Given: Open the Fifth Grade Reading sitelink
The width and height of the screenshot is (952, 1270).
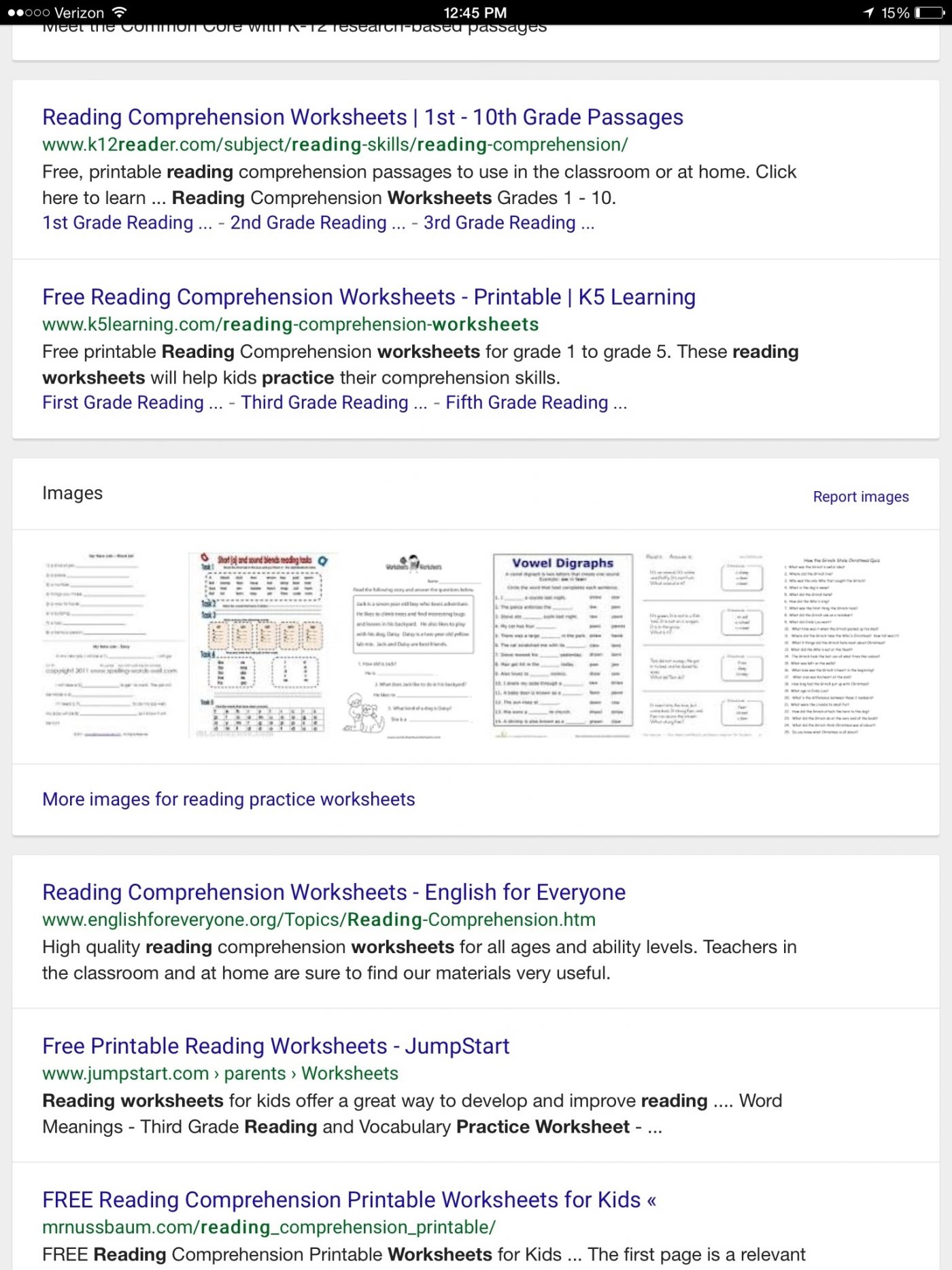Looking at the screenshot, I should tap(536, 403).
